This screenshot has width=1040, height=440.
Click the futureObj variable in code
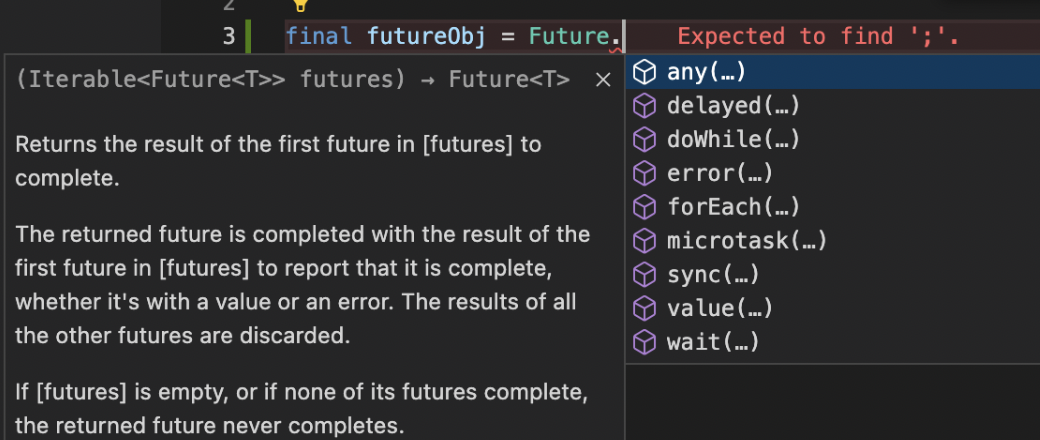click(426, 36)
